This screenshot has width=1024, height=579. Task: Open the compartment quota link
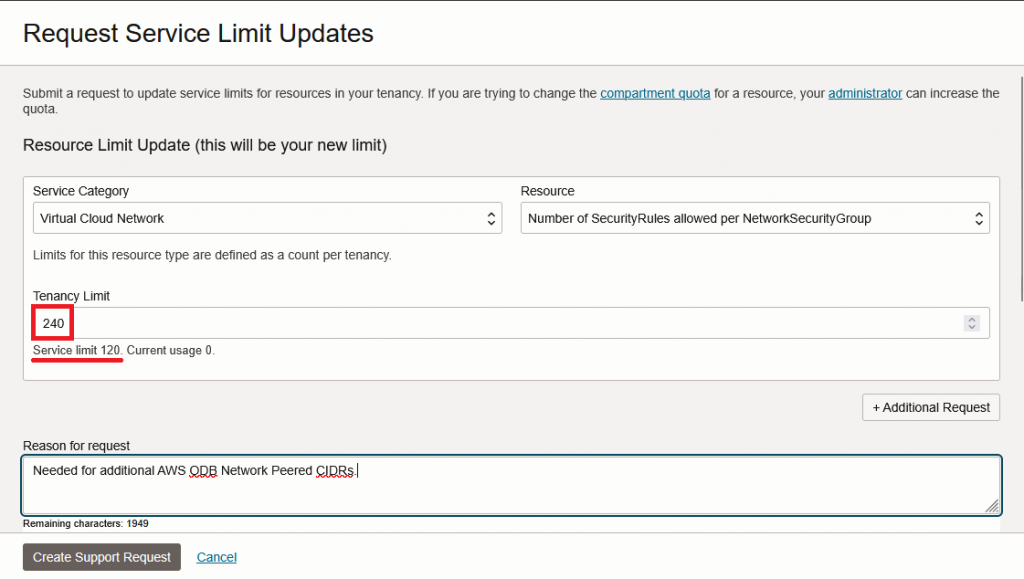coord(655,93)
